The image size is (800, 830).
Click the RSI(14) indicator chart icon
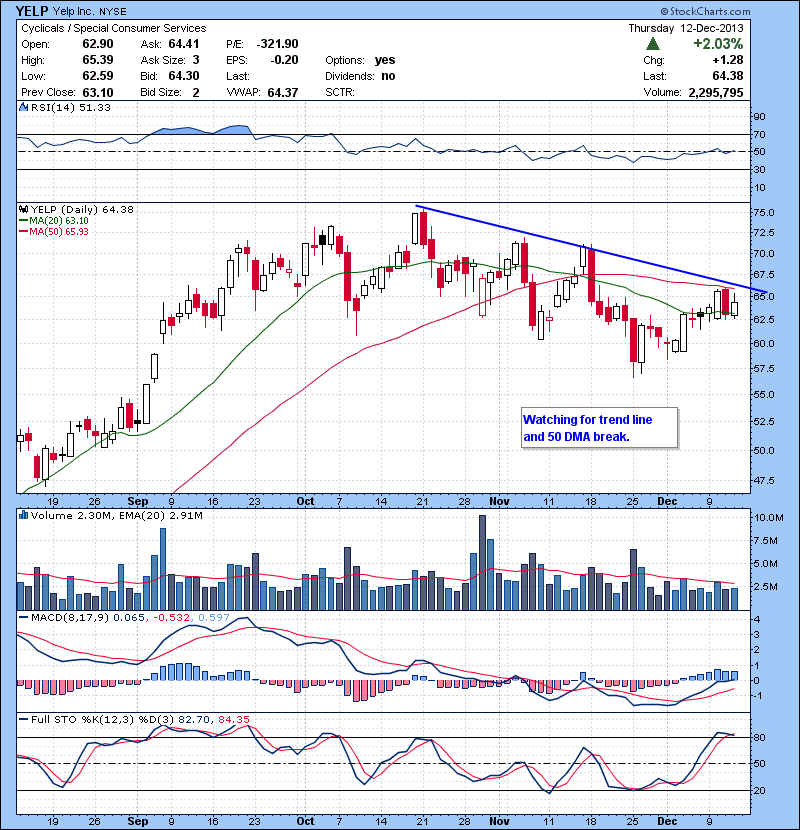(x=23, y=107)
